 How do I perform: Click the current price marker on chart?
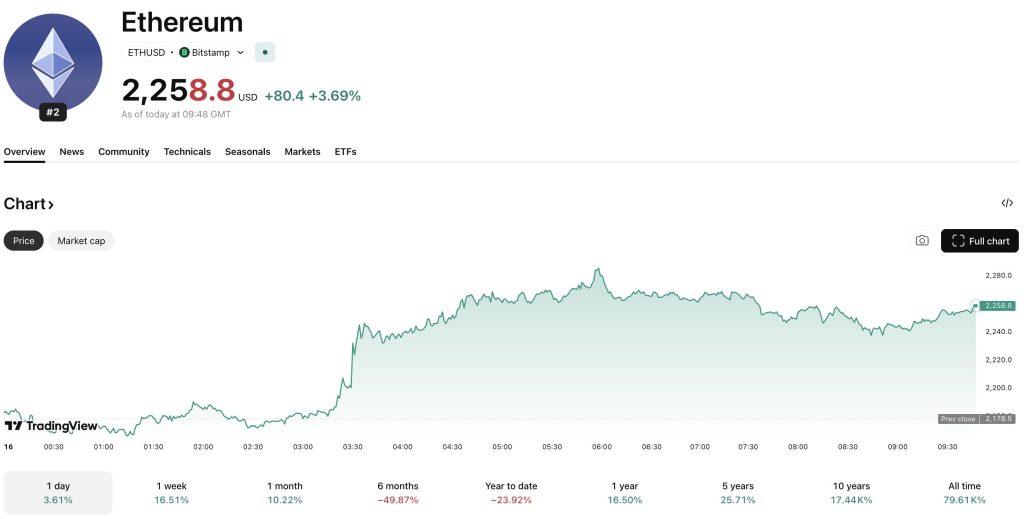tap(998, 305)
